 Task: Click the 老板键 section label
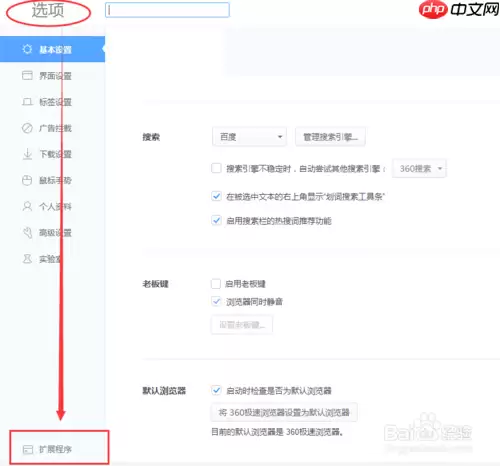pyautogui.click(x=155, y=284)
